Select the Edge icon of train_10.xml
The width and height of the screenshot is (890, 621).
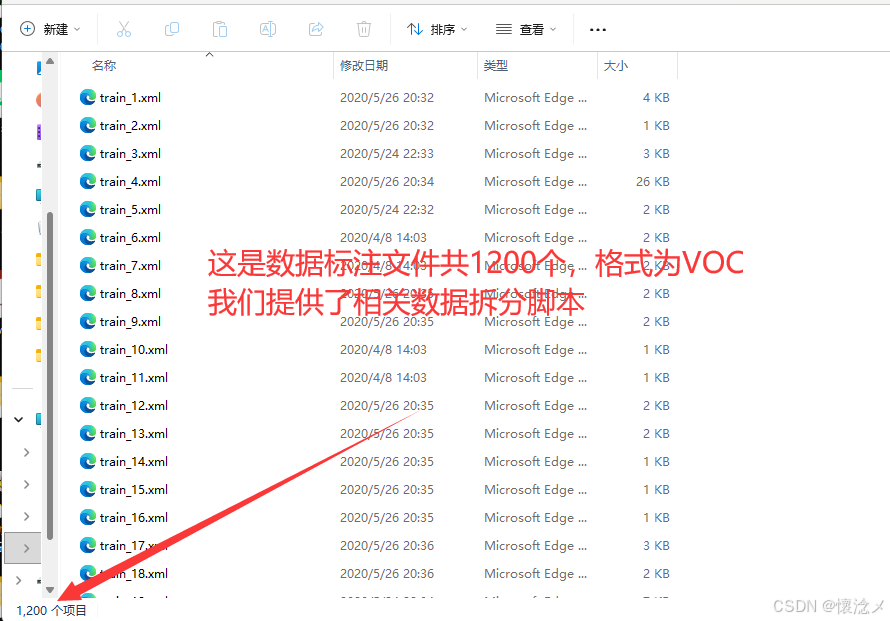pos(88,350)
